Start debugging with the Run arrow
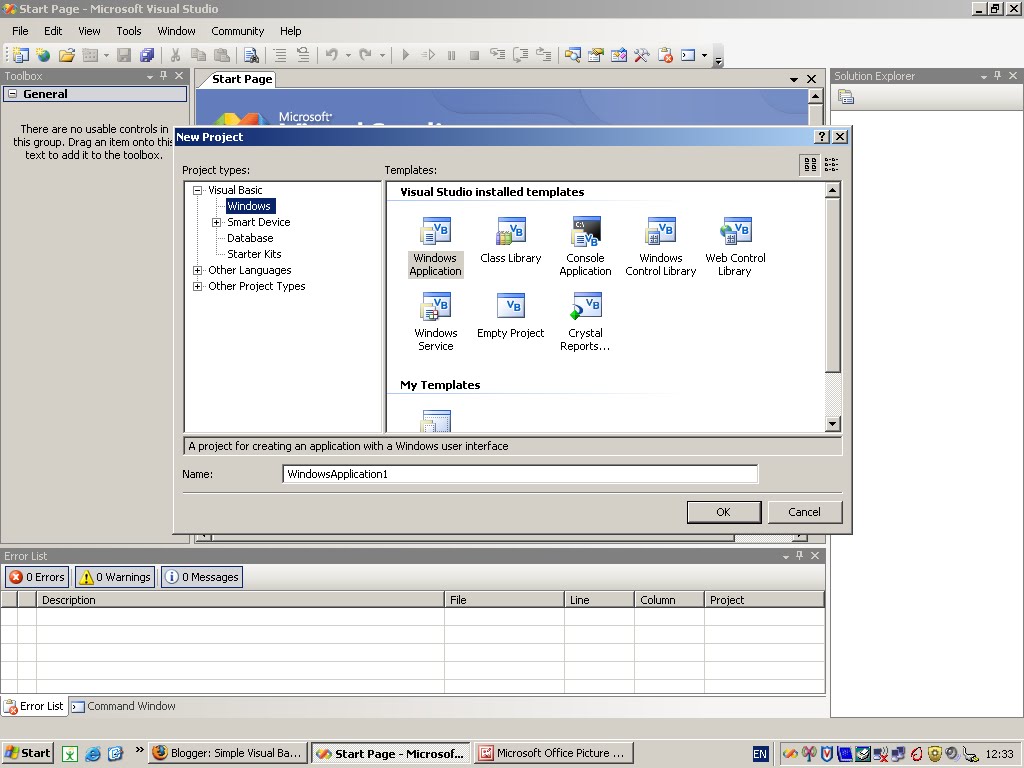1024x768 pixels. coord(404,55)
